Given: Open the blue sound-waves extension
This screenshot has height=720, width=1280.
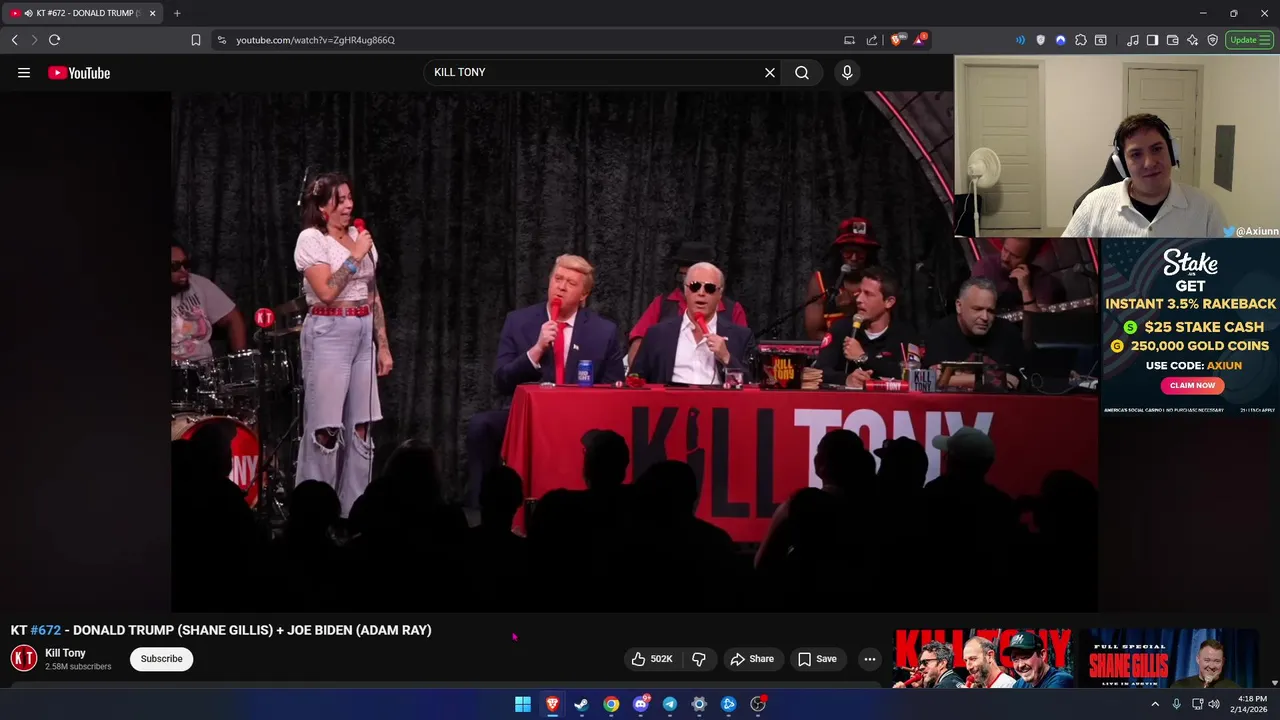Looking at the screenshot, I should click(x=1020, y=40).
